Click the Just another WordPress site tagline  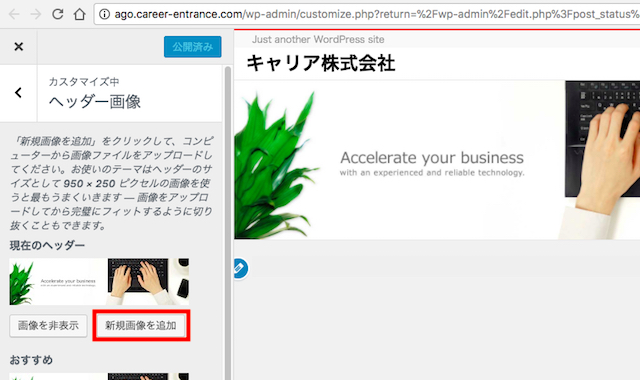pos(318,40)
